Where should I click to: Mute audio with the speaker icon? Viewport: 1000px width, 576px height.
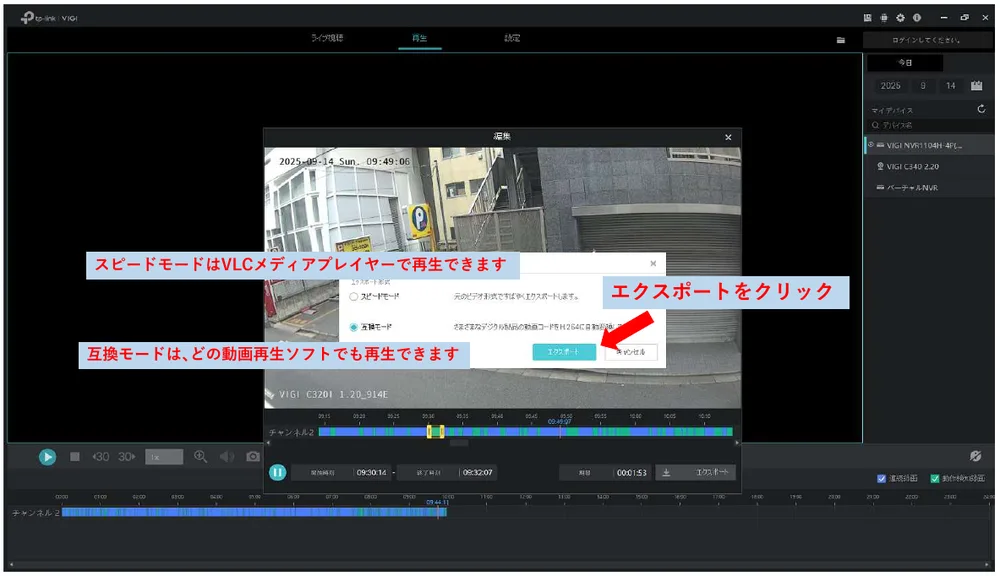tap(227, 457)
